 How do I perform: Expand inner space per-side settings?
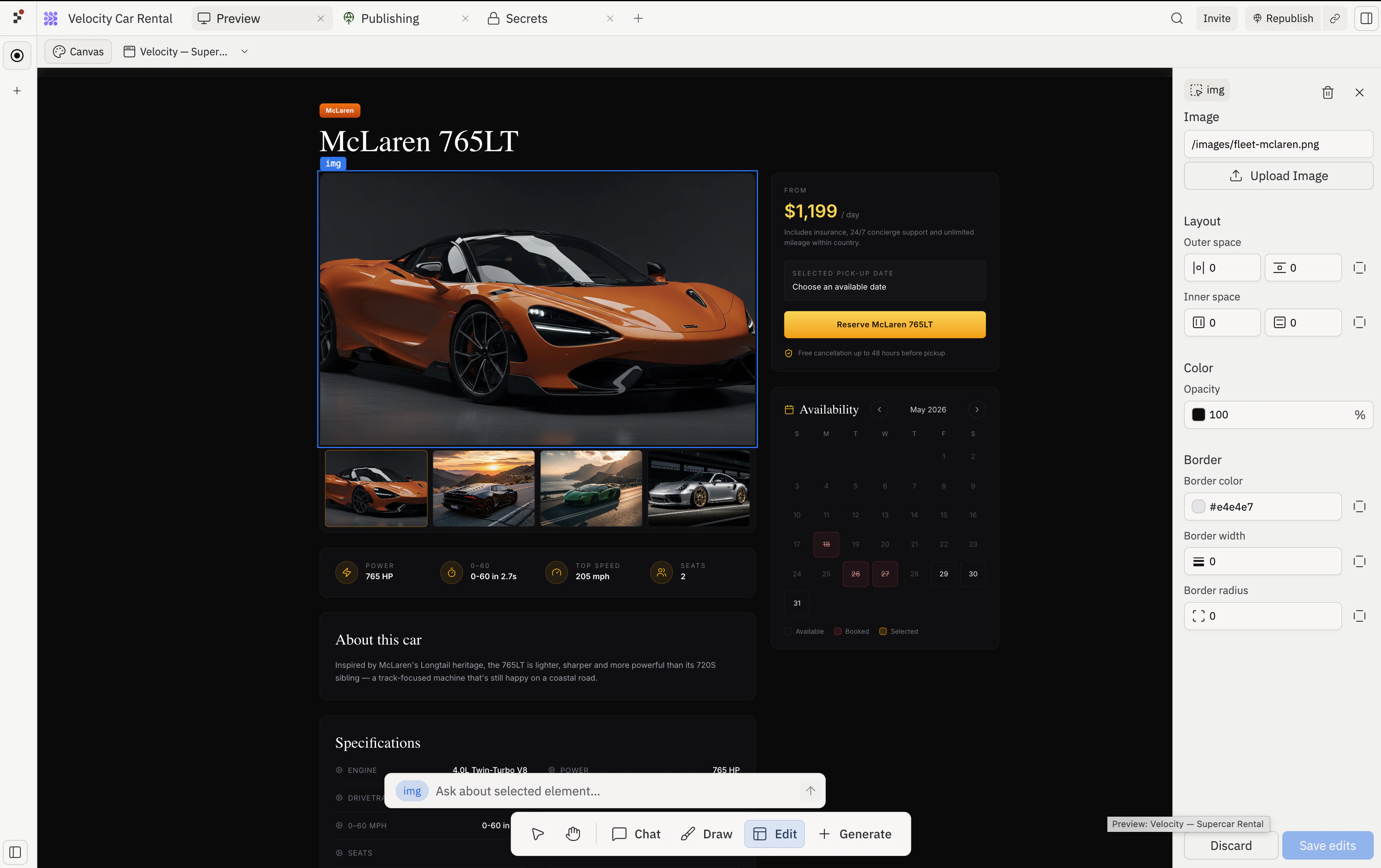1359,322
